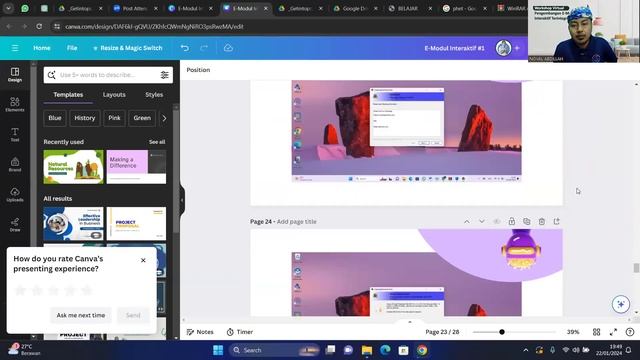The image size is (640, 360).
Task: Click the template search field
Action: [x=108, y=75]
